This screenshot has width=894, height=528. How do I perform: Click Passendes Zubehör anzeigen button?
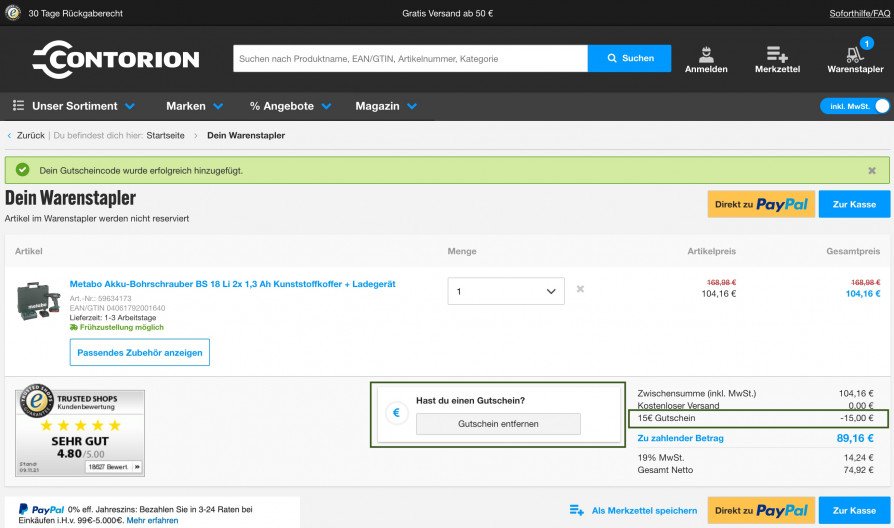click(x=140, y=352)
